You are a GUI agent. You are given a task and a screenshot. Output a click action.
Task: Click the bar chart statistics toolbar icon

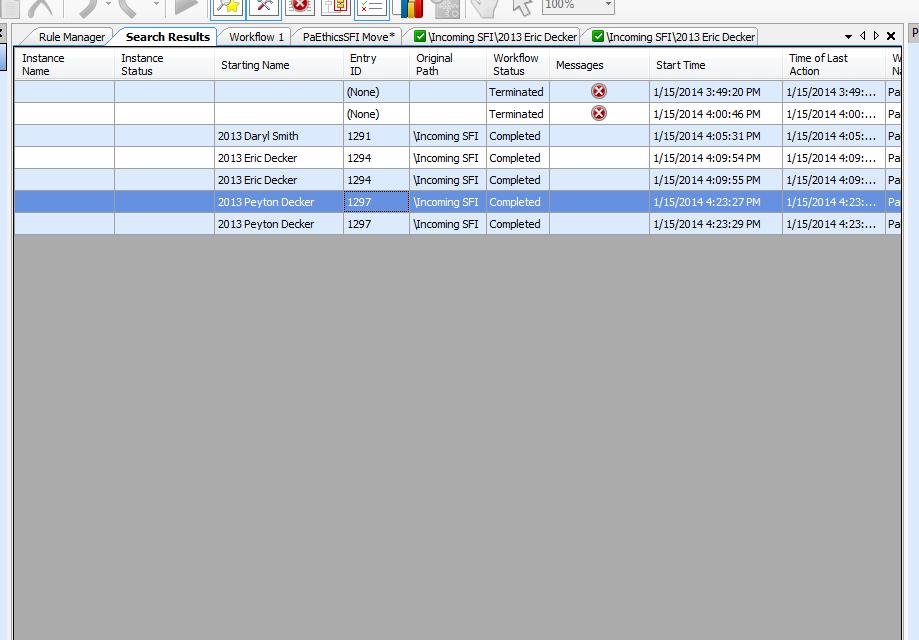point(408,8)
